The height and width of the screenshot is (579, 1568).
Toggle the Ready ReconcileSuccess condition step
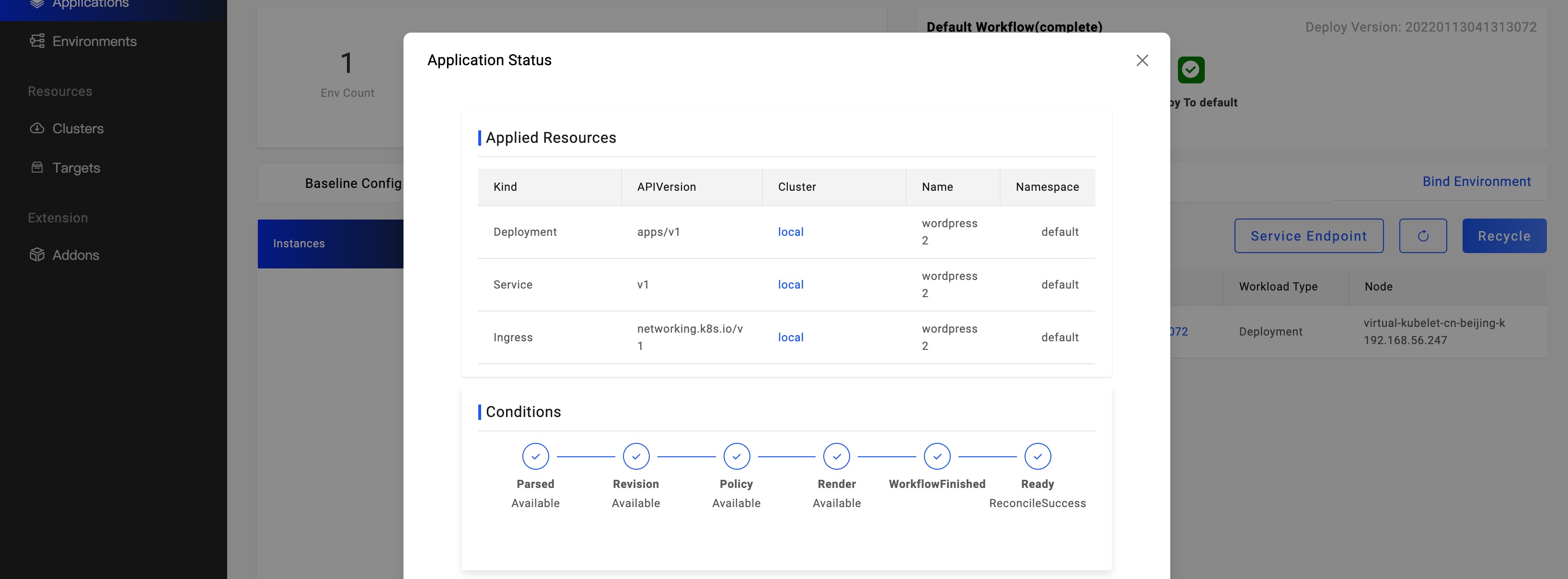[1037, 456]
